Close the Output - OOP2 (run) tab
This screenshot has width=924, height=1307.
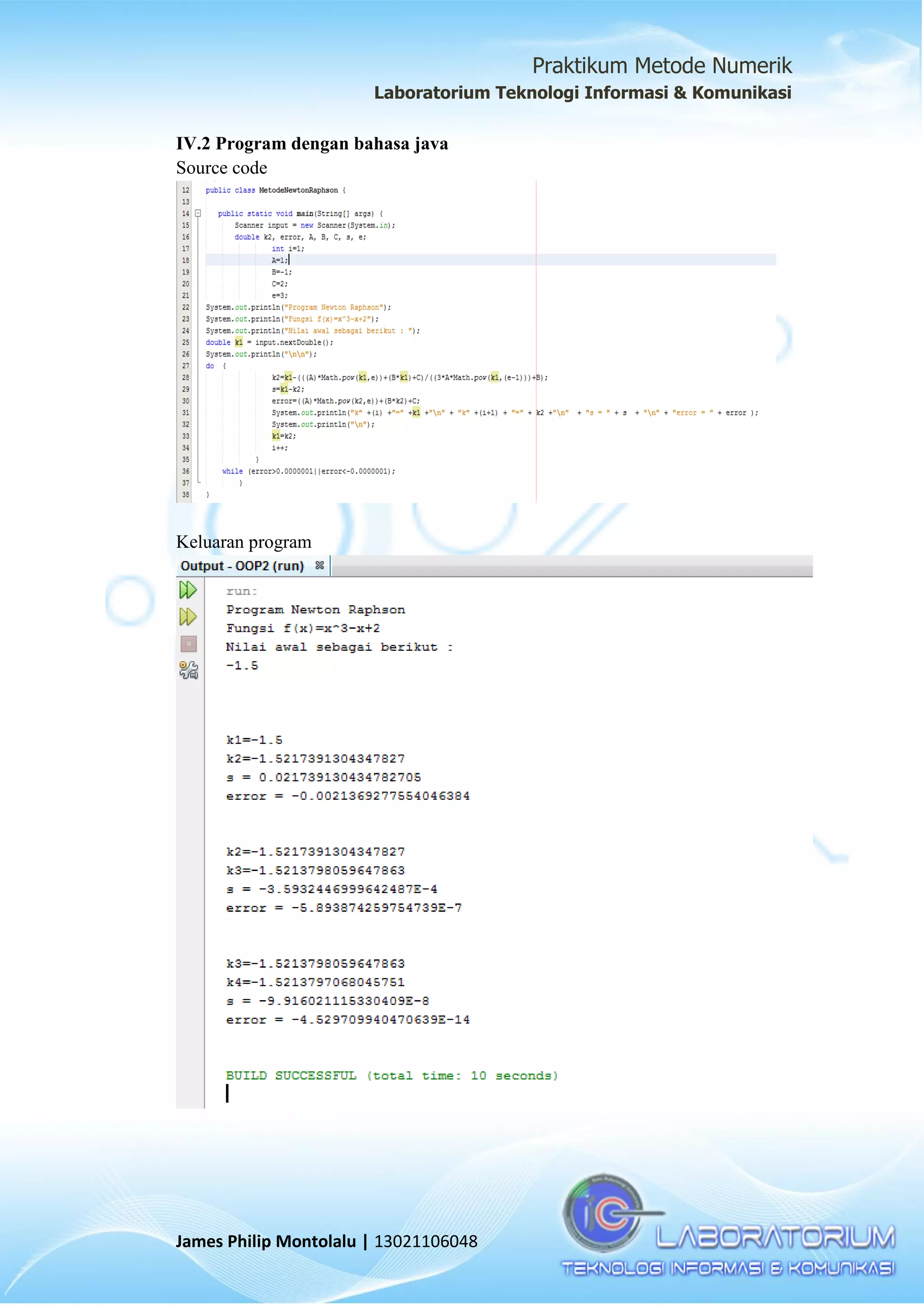(x=320, y=565)
